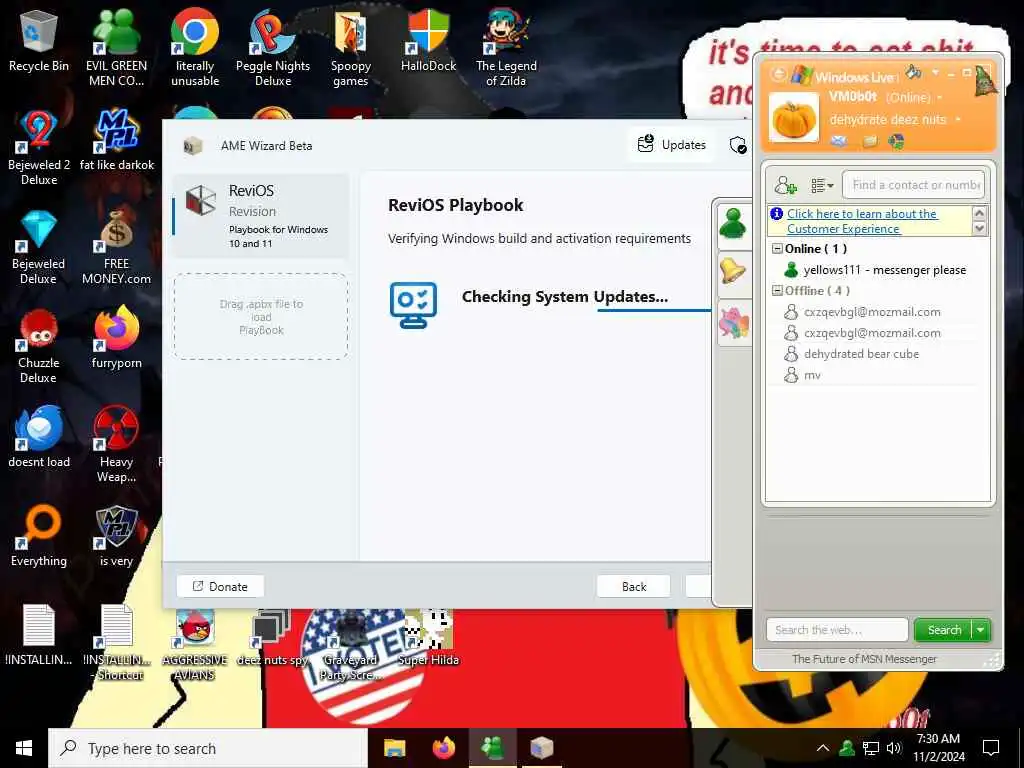The image size is (1024, 768).
Task: Click the 'Drag .apbx file to load' drop zone
Action: pos(261,317)
